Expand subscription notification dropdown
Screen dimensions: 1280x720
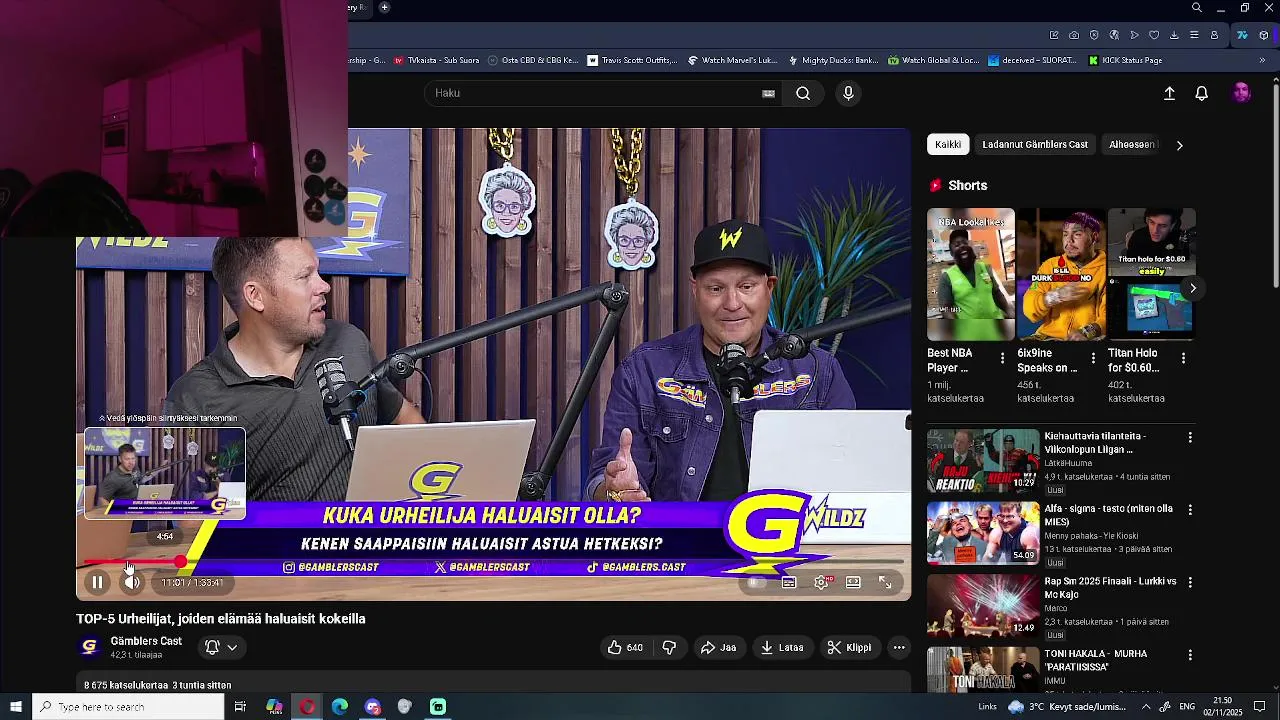pyautogui.click(x=232, y=647)
